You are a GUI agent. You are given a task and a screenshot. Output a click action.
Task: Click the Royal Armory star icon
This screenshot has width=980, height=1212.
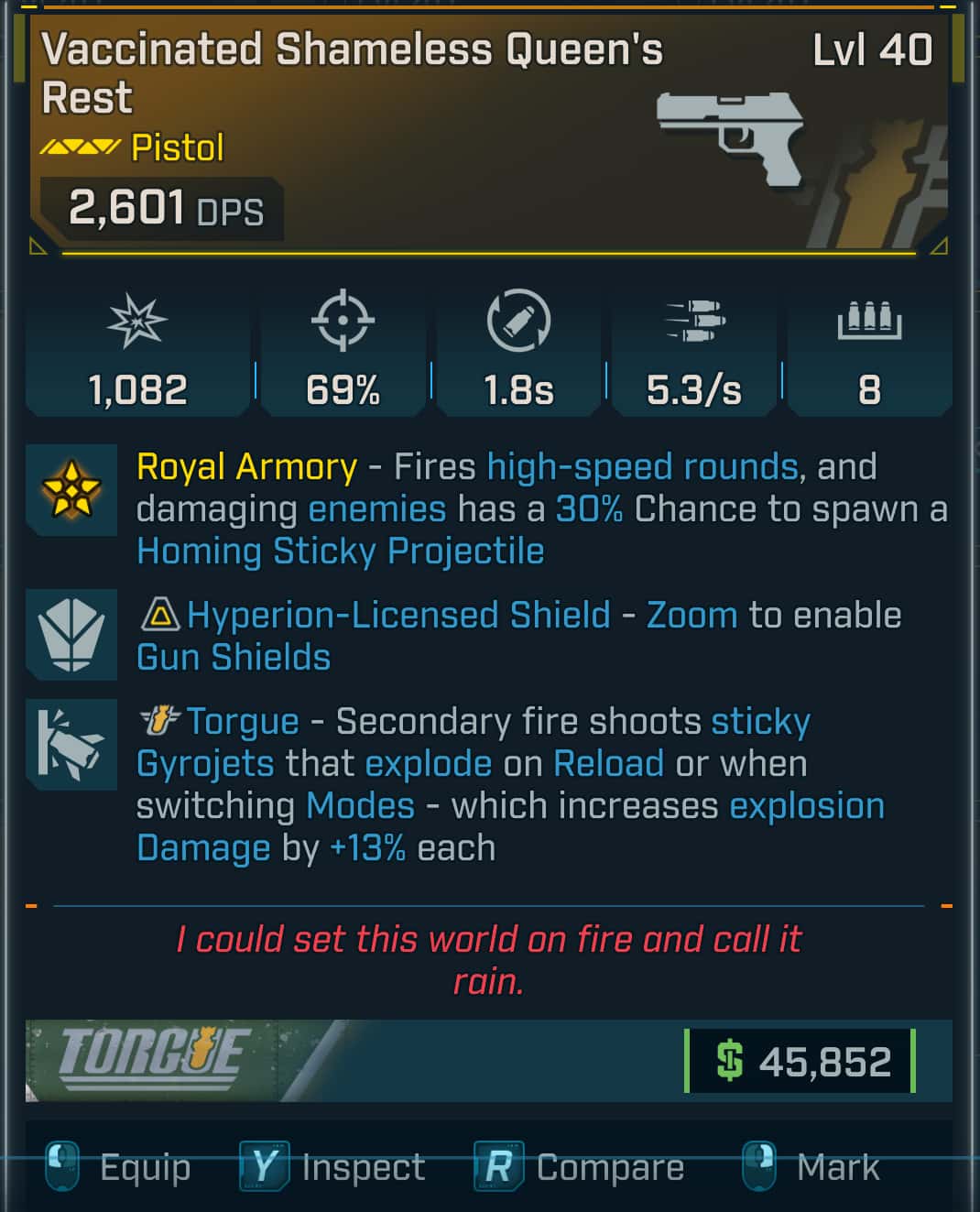click(71, 489)
